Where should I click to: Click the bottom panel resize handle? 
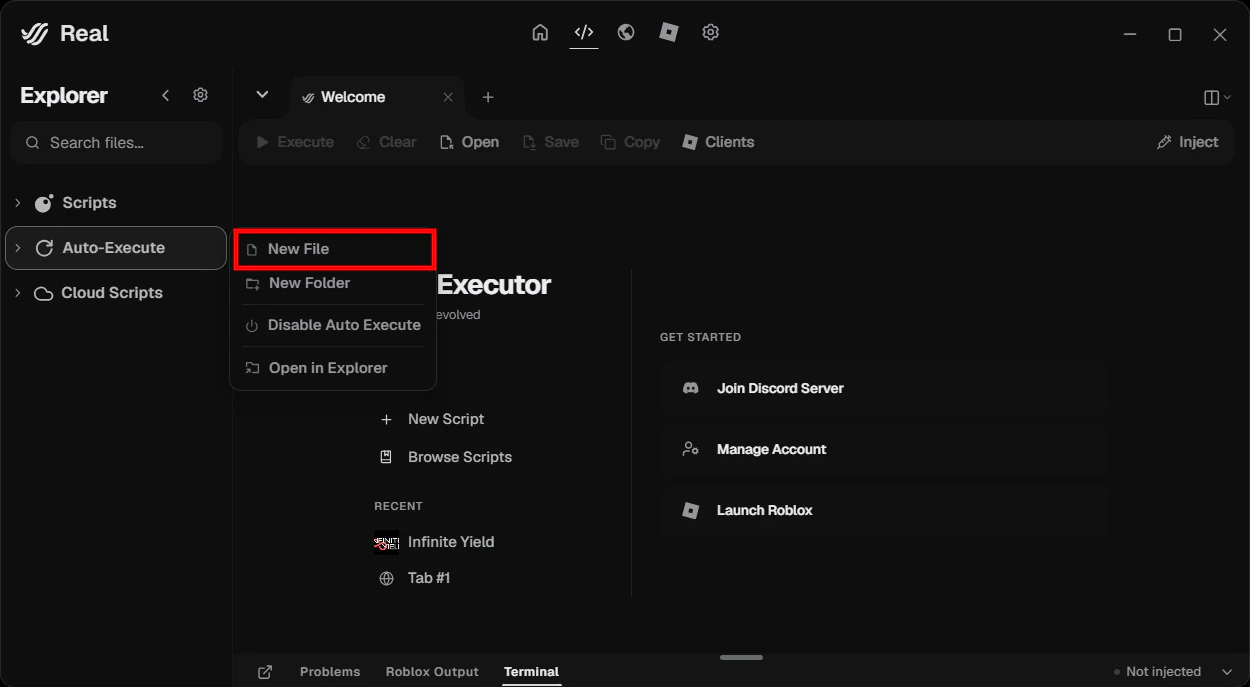[741, 657]
